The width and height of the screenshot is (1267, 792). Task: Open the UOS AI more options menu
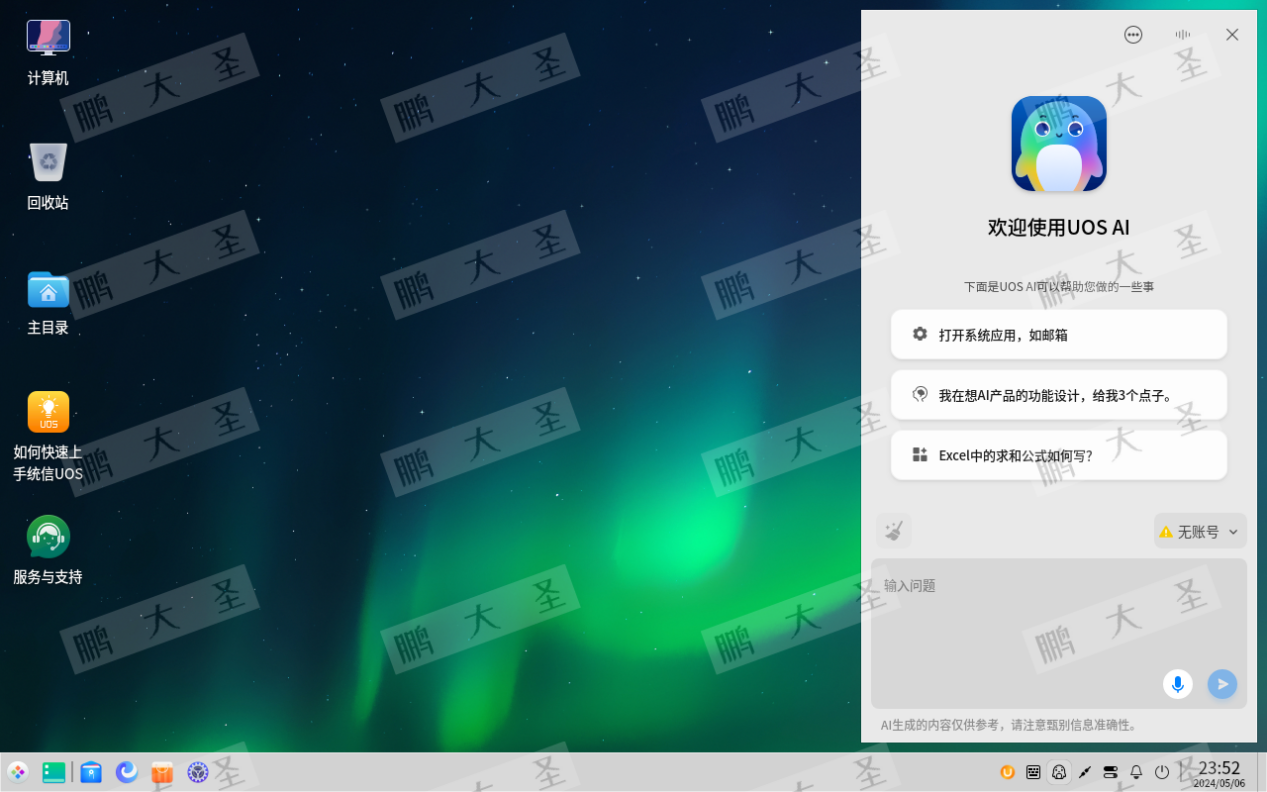[x=1133, y=35]
